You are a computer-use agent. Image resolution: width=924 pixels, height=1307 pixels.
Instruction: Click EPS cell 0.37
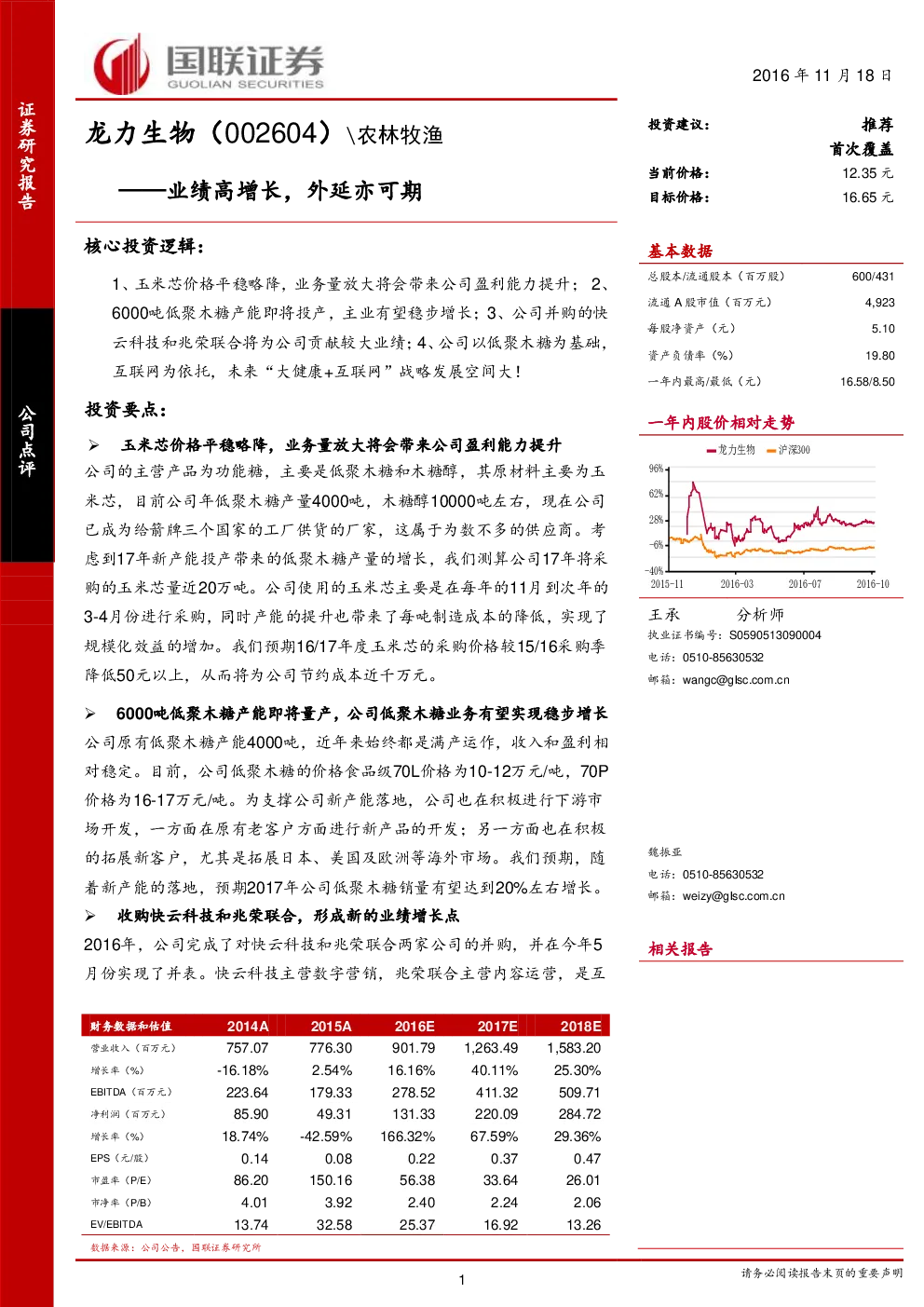click(x=505, y=1159)
